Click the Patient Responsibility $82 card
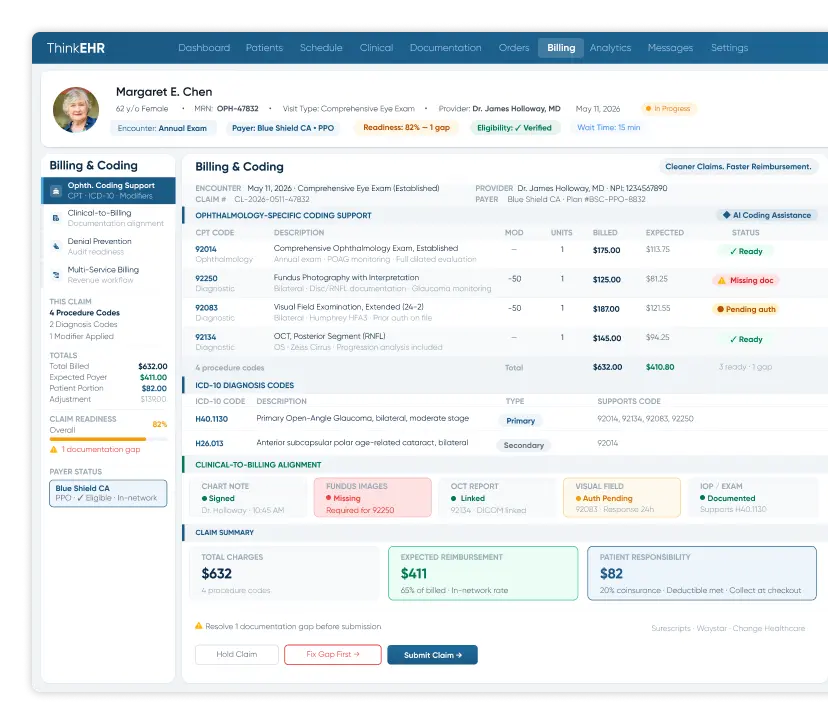The image size is (828, 724). [702, 573]
